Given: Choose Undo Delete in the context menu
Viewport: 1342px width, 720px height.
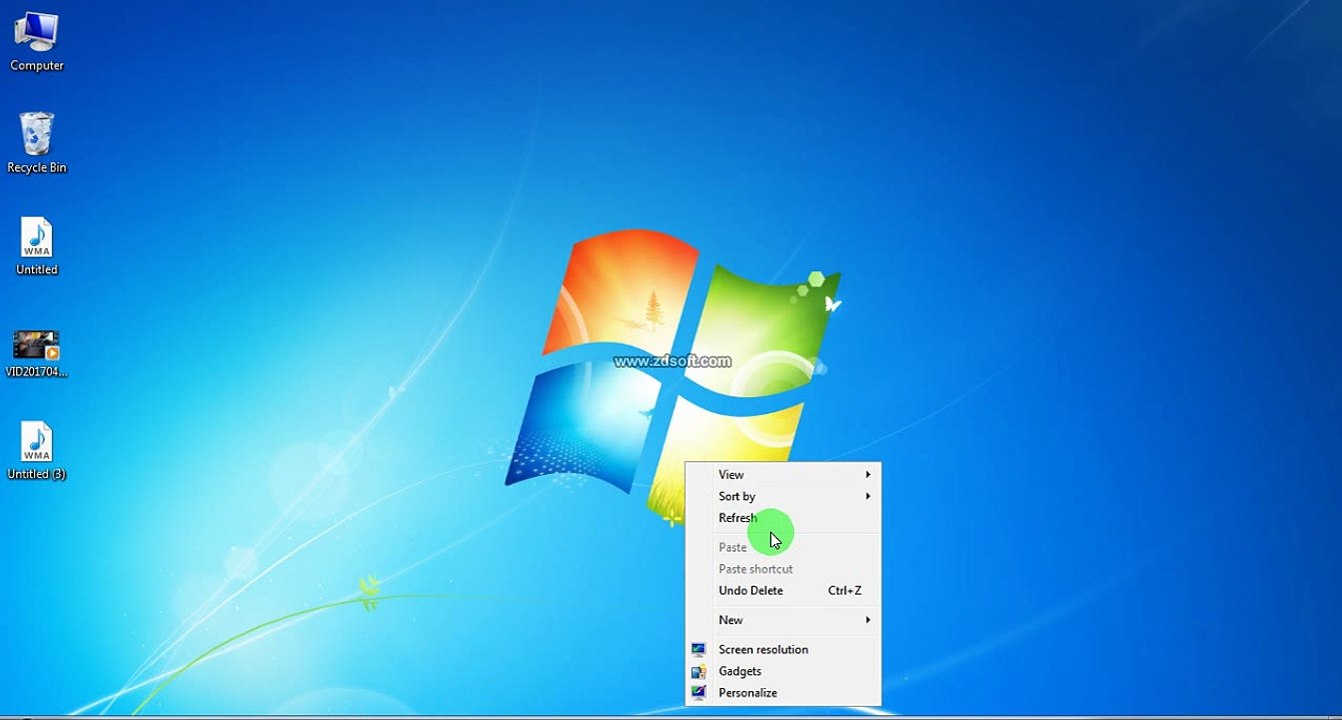Looking at the screenshot, I should coord(783,591).
